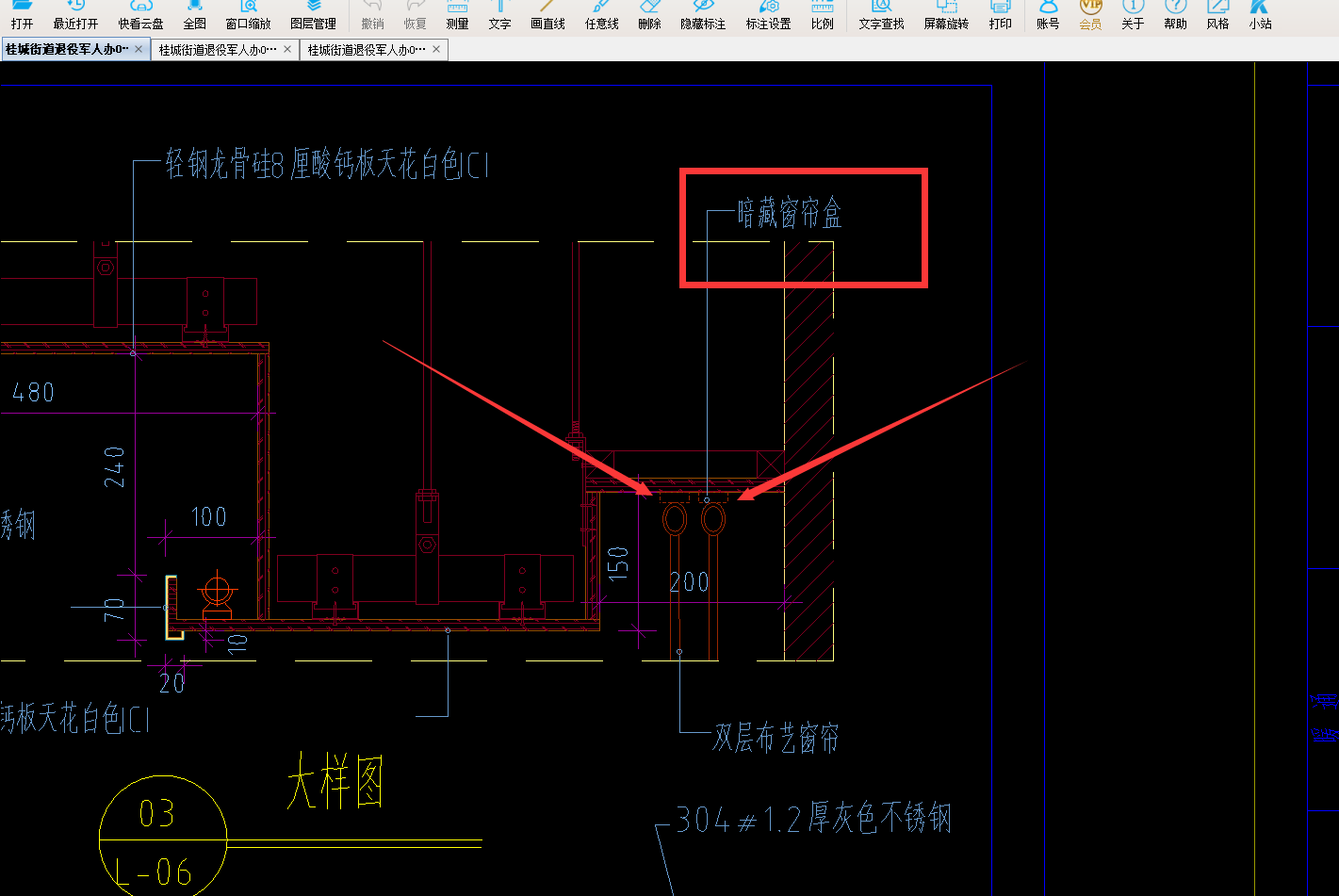Toggle 隐藏标注 hide annotations
This screenshot has height=896, width=1339.
(x=704, y=16)
